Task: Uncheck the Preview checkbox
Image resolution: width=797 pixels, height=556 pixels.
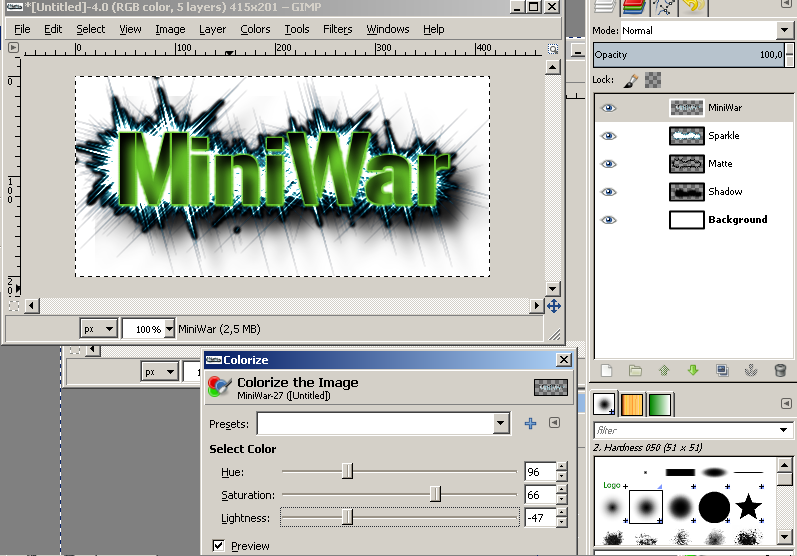Action: 219,545
